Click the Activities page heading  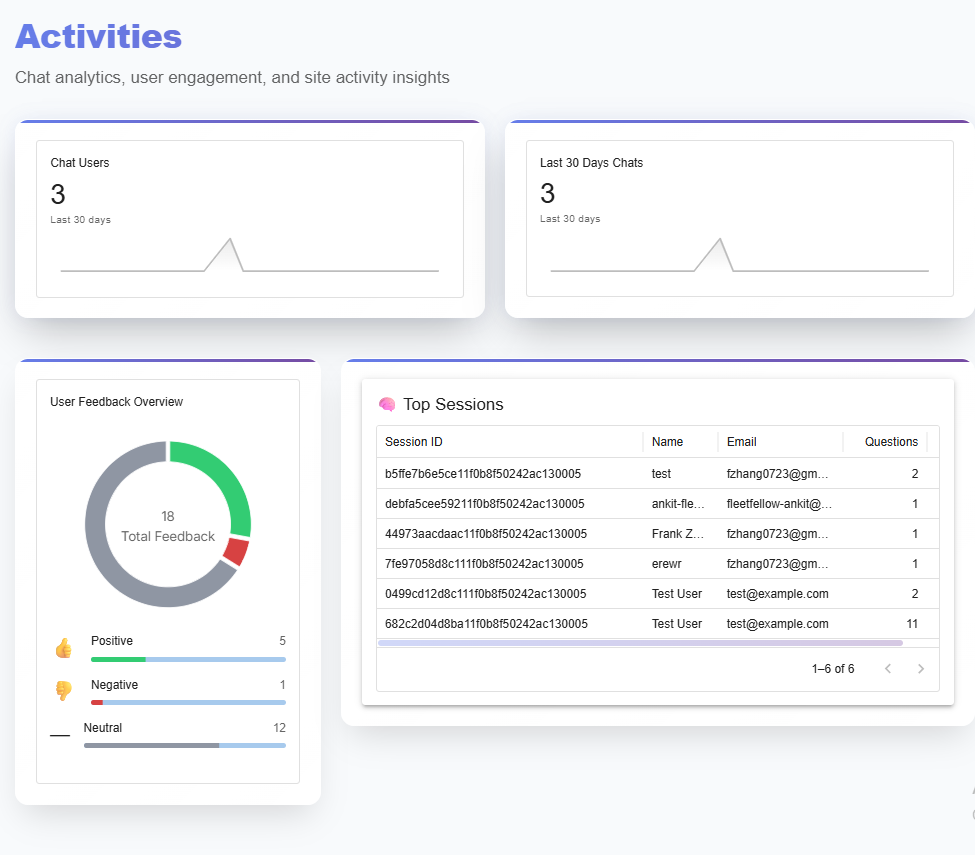(x=98, y=36)
